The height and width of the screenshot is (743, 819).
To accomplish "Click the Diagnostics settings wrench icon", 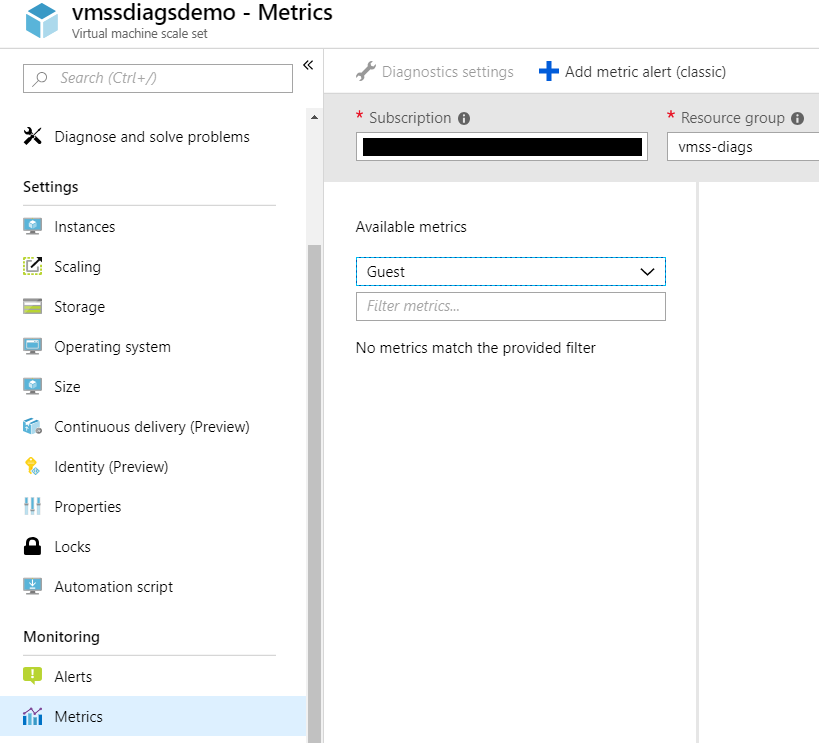I will click(366, 72).
